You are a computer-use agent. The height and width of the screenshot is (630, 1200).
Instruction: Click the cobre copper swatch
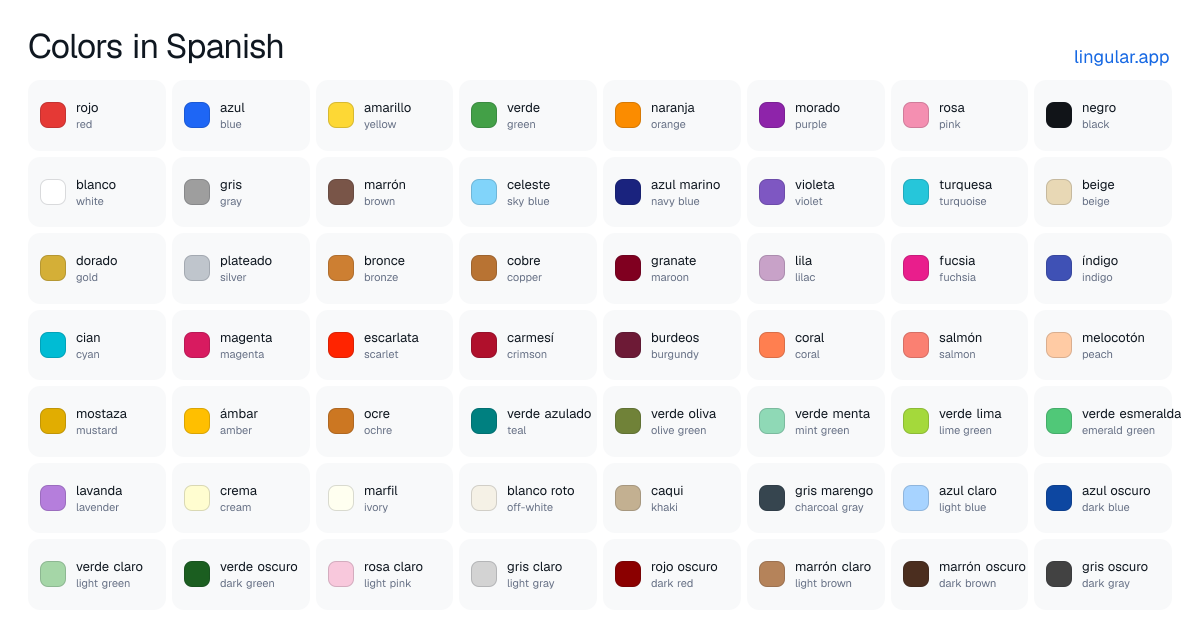[484, 268]
